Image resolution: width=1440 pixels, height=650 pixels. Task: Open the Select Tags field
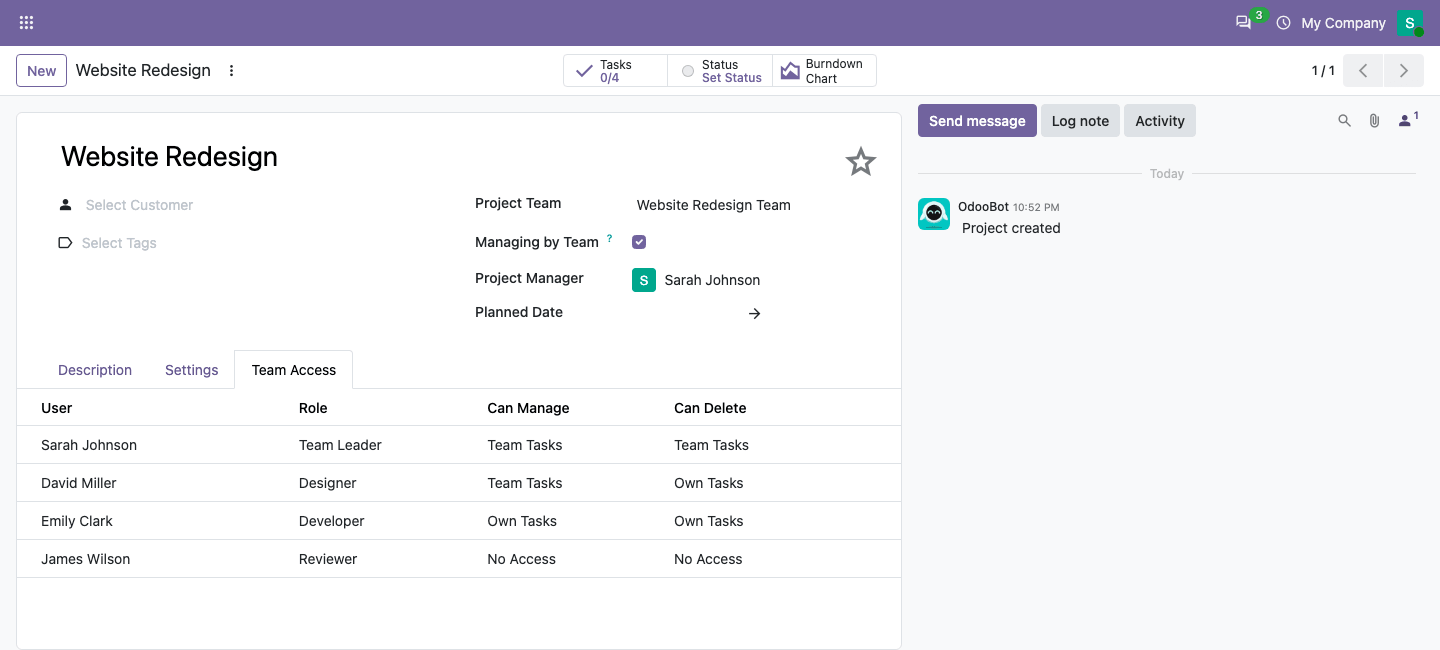[259, 243]
